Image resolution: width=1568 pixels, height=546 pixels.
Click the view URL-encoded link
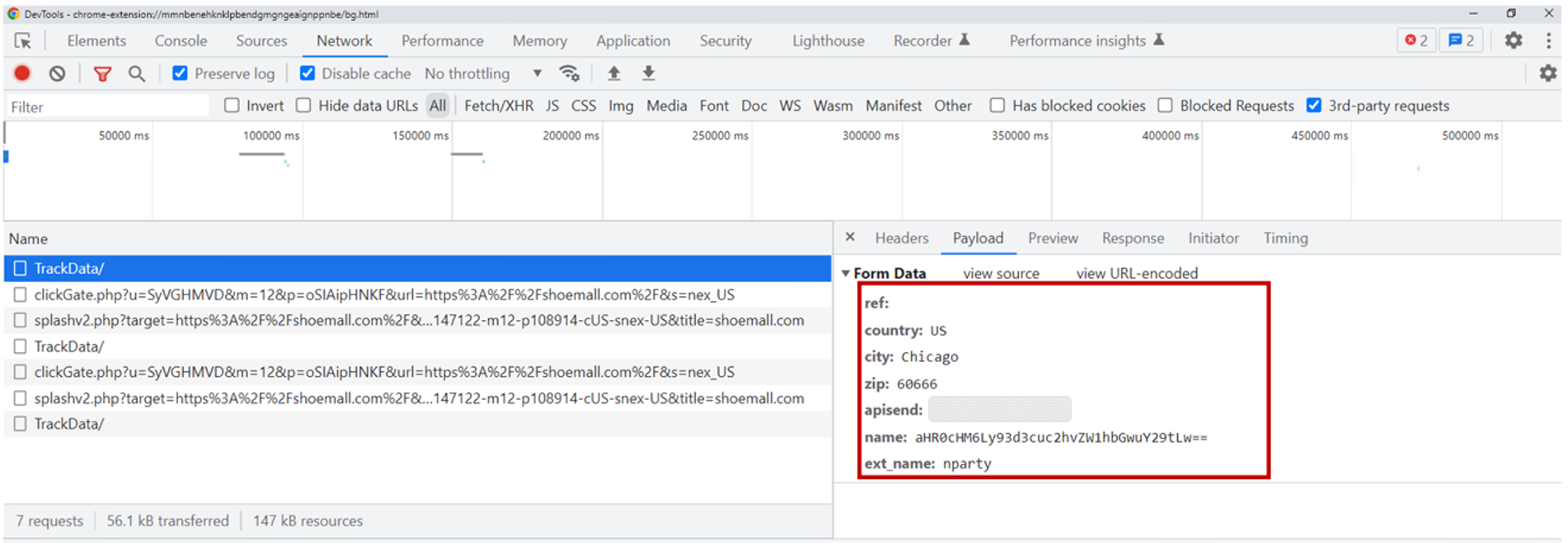click(1137, 273)
